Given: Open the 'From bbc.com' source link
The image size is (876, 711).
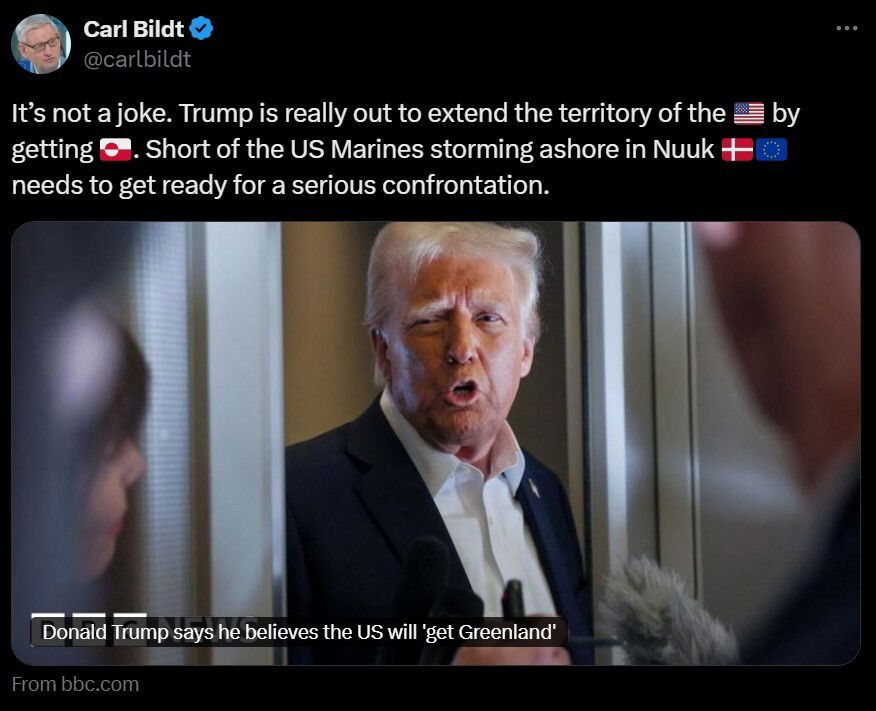Looking at the screenshot, I should pyautogui.click(x=75, y=684).
